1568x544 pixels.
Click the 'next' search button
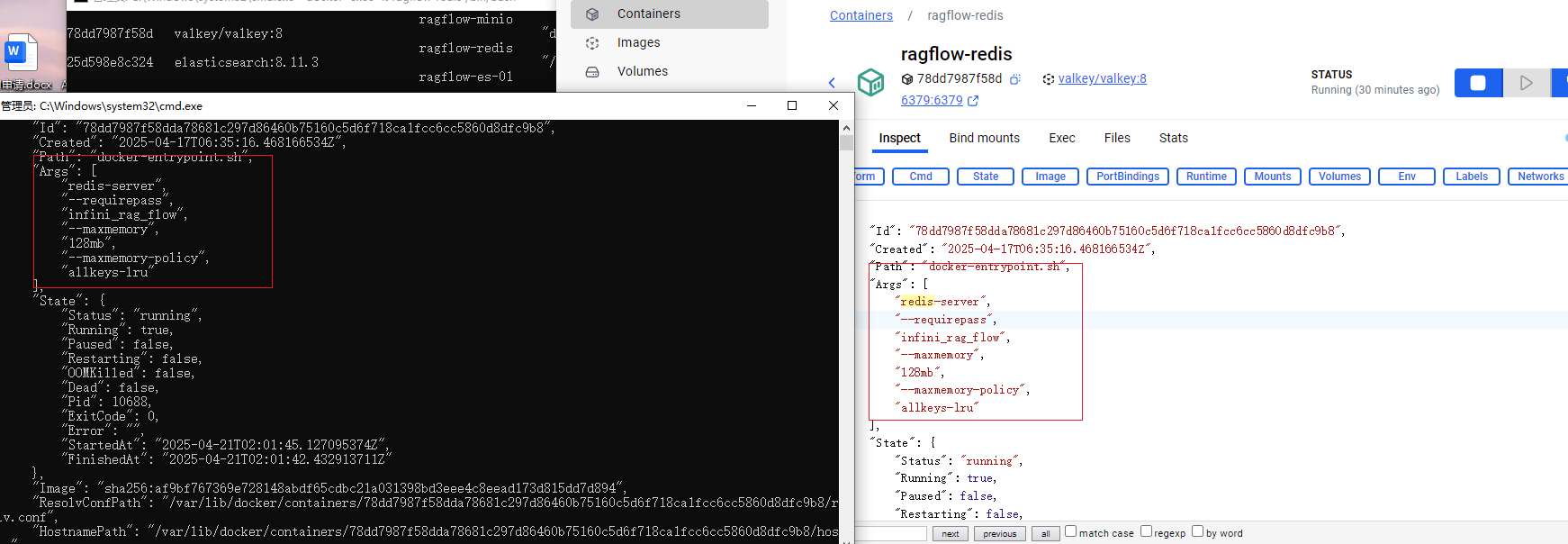[951, 533]
